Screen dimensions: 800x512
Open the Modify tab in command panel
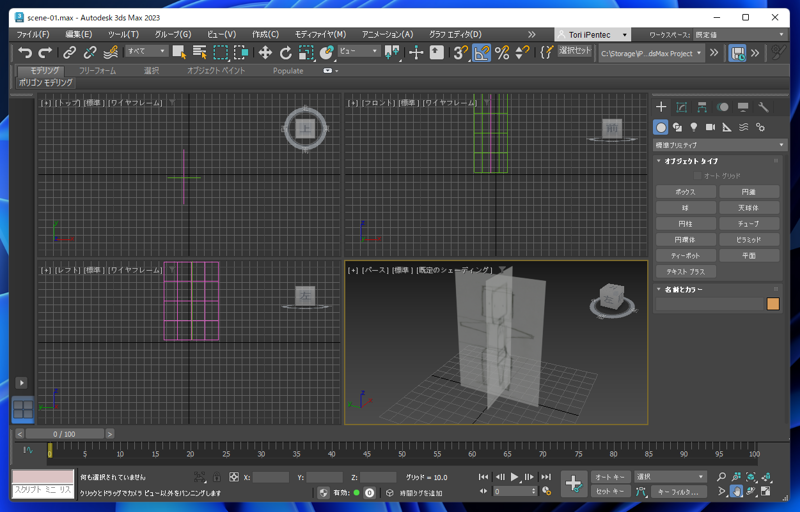(682, 107)
